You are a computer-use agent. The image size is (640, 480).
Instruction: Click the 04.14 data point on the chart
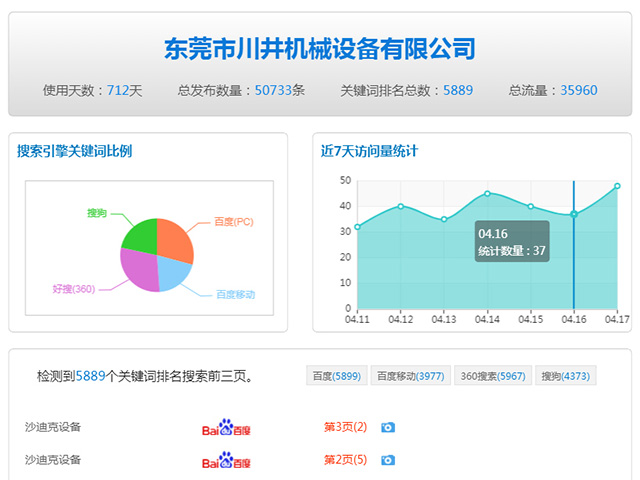click(487, 193)
